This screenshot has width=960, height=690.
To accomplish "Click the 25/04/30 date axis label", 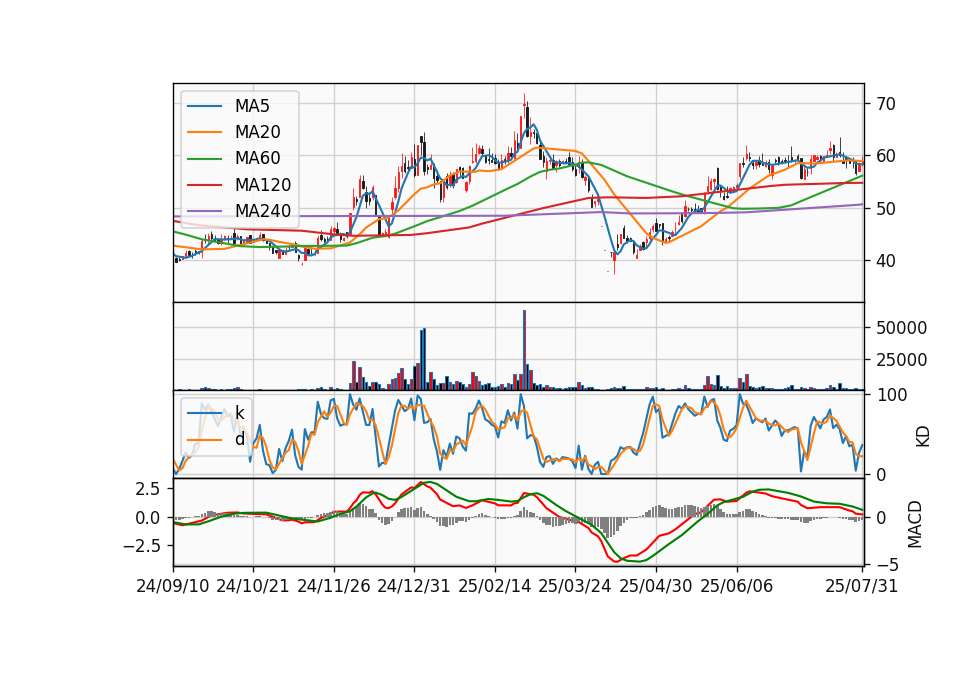I will [x=656, y=586].
